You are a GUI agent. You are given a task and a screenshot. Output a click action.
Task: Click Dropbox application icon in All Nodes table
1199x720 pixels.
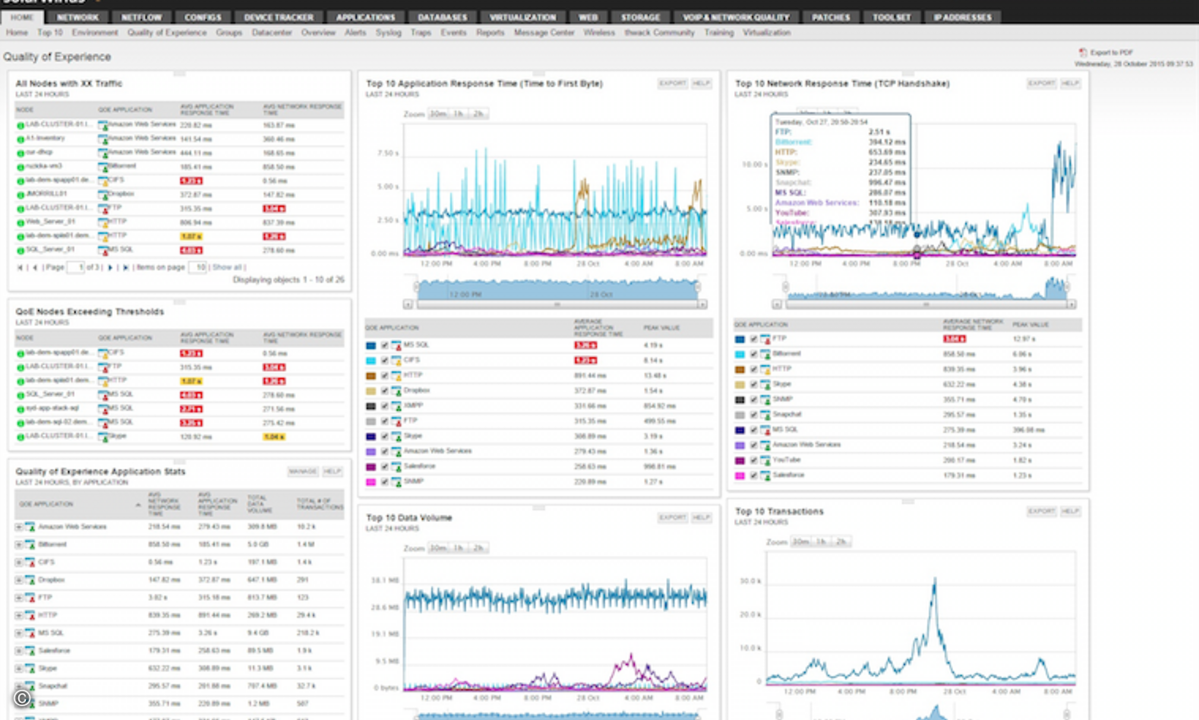tap(102, 195)
